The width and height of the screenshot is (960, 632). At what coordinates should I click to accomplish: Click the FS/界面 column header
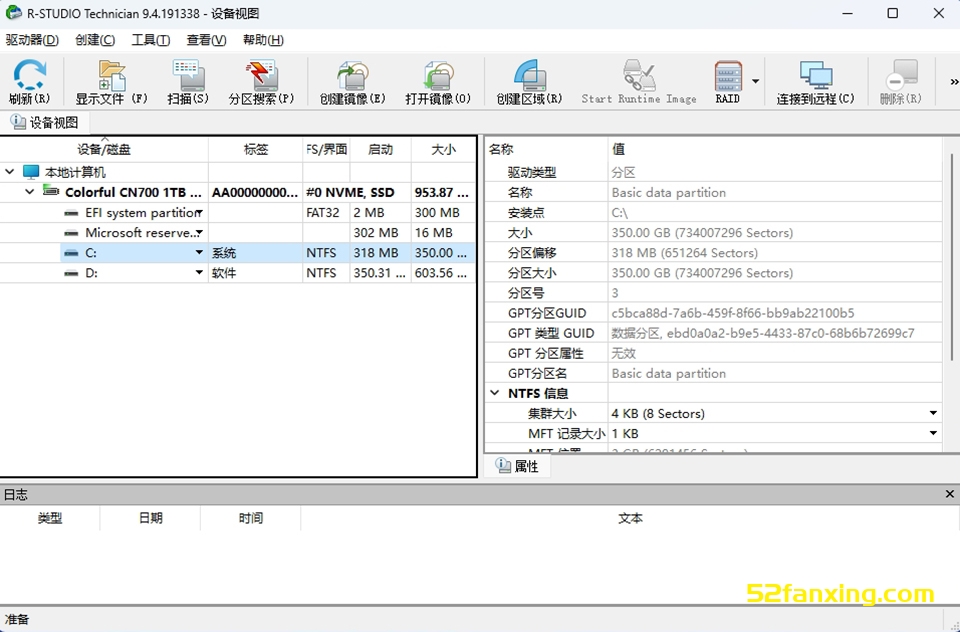(327, 149)
